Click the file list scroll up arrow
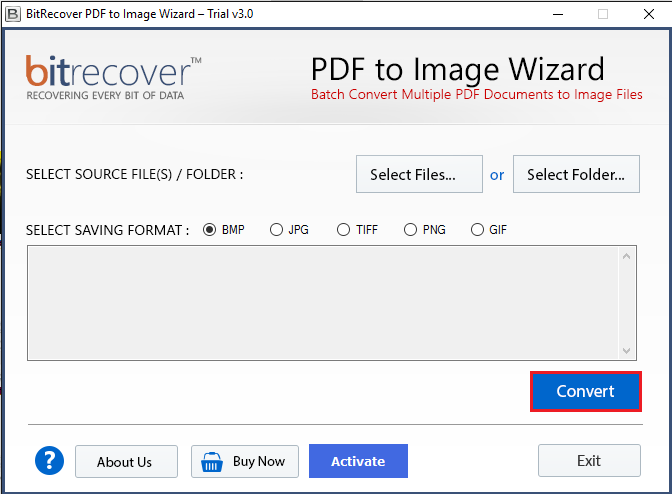Image resolution: width=672 pixels, height=495 pixels. point(627,256)
